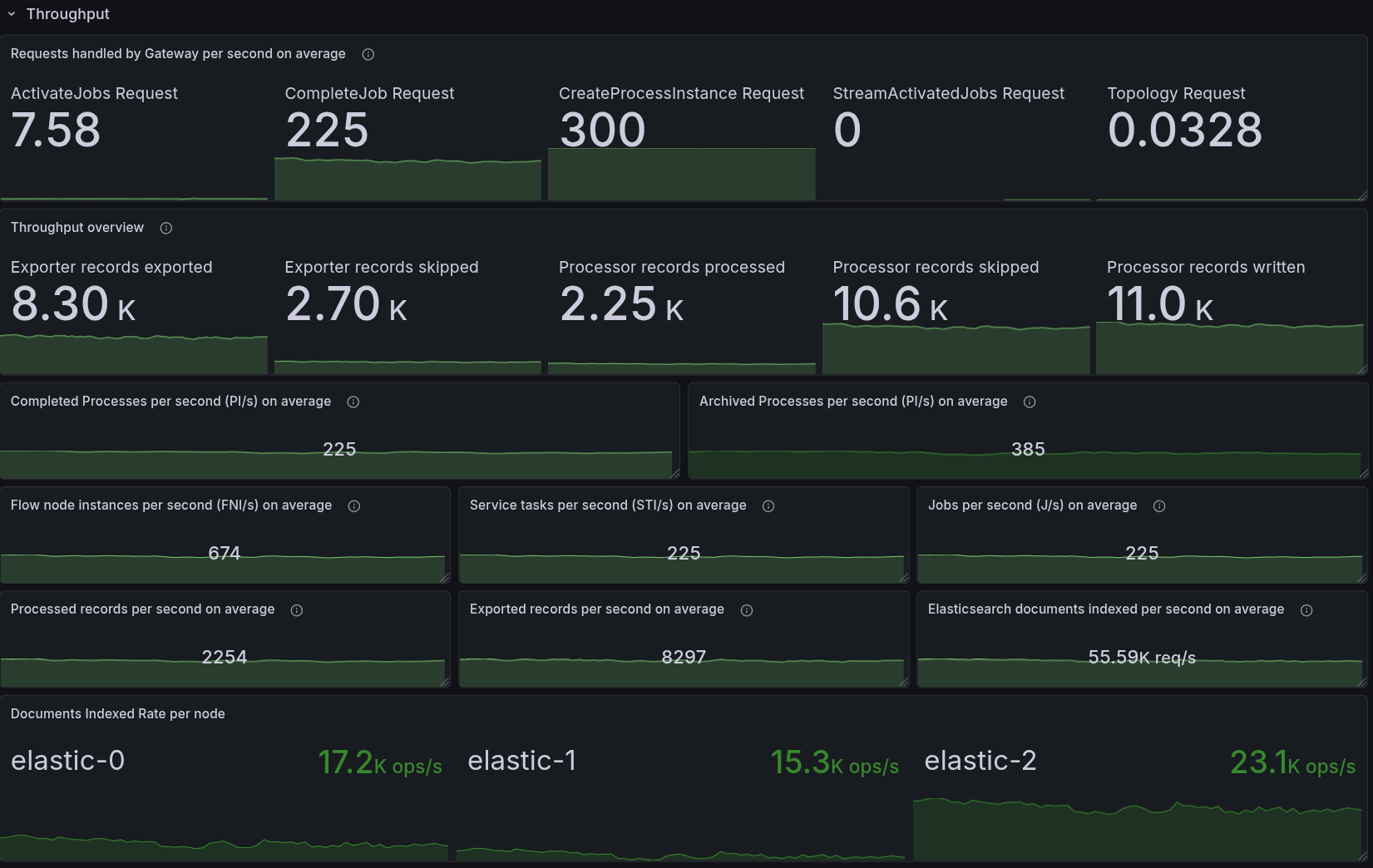Open info icon for Jobs per second panel
1373x868 pixels.
(1159, 506)
